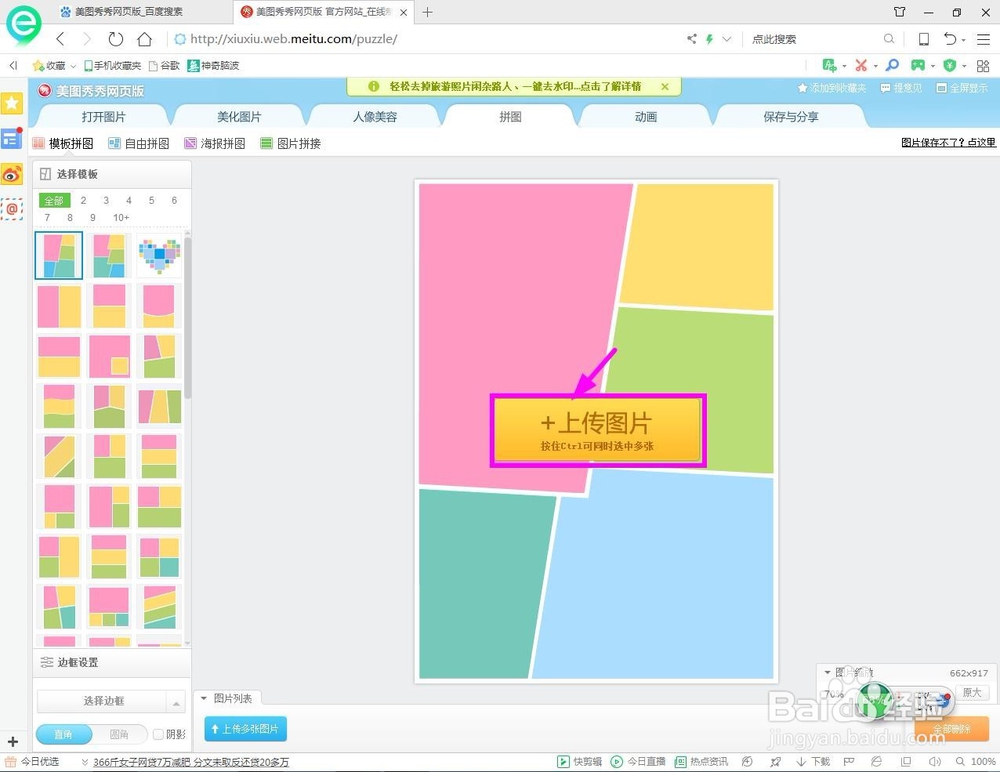Select the heart-shaped template thumbnail
Screen dimensions: 1000x772
tap(159, 256)
